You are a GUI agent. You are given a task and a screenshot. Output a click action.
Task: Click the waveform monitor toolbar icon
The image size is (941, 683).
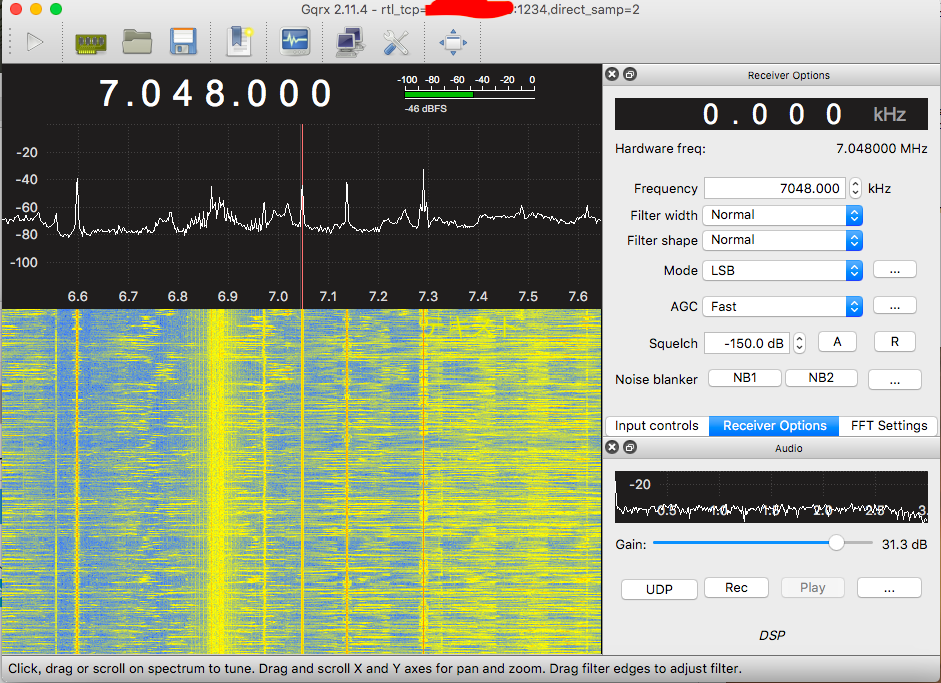[295, 41]
